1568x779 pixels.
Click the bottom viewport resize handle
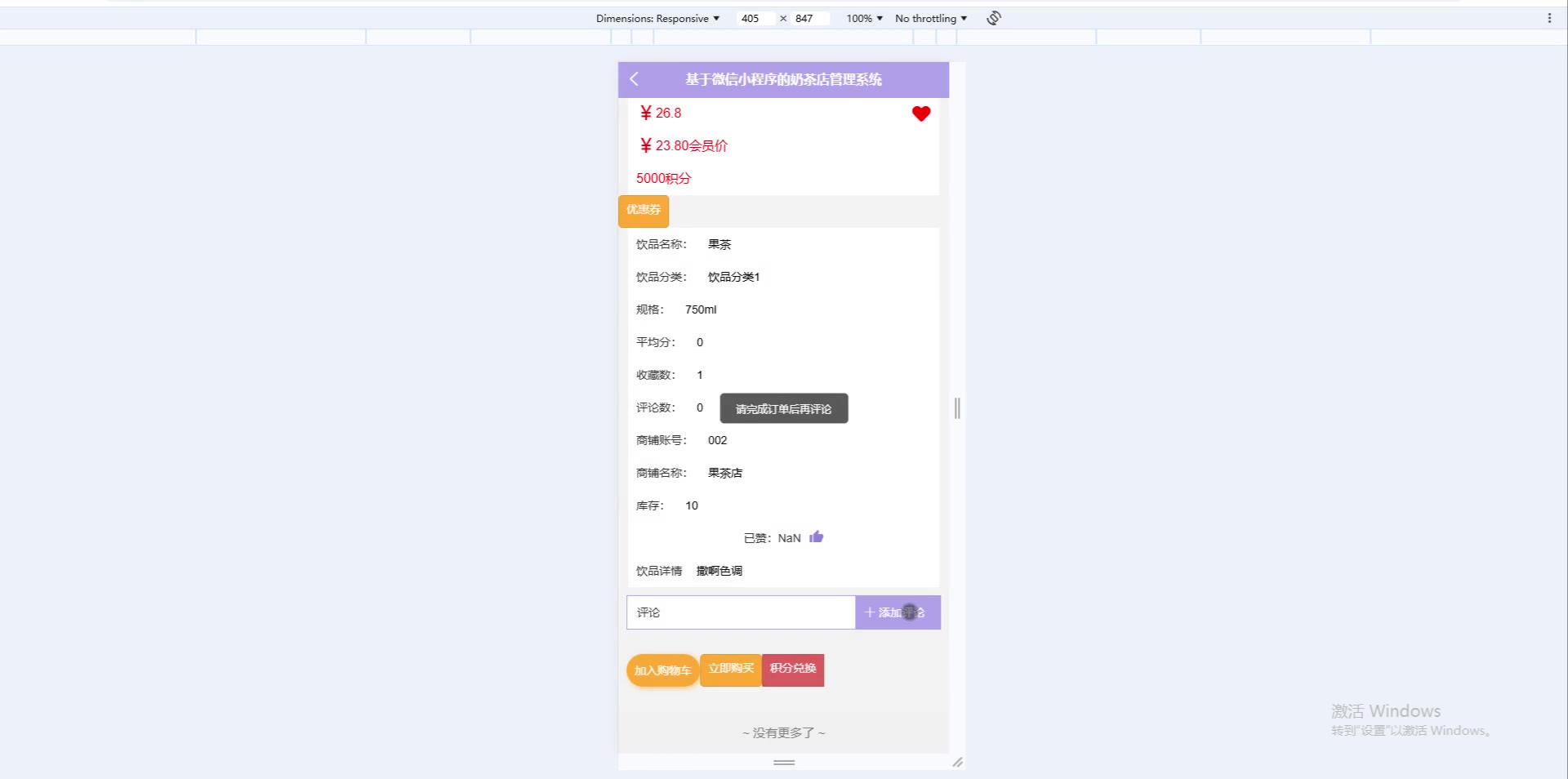784,763
